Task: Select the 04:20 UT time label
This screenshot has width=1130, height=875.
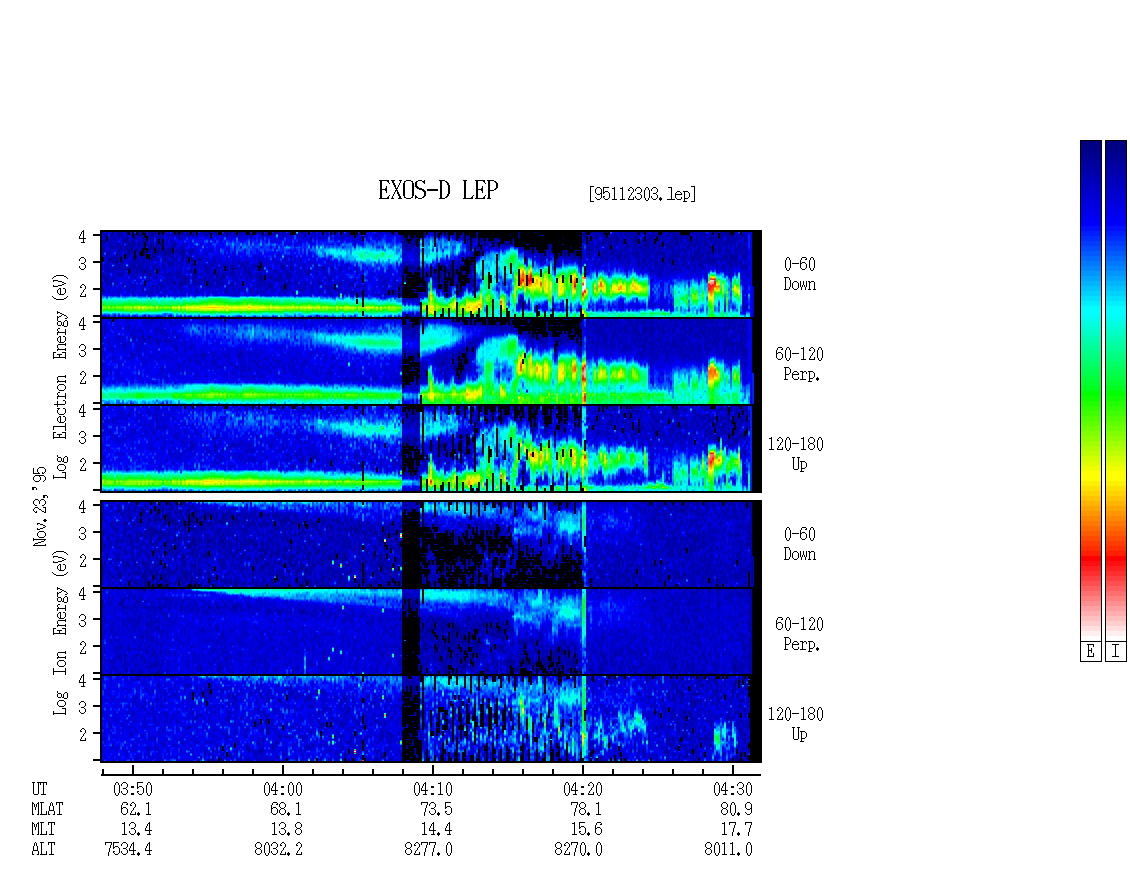Action: click(x=582, y=789)
